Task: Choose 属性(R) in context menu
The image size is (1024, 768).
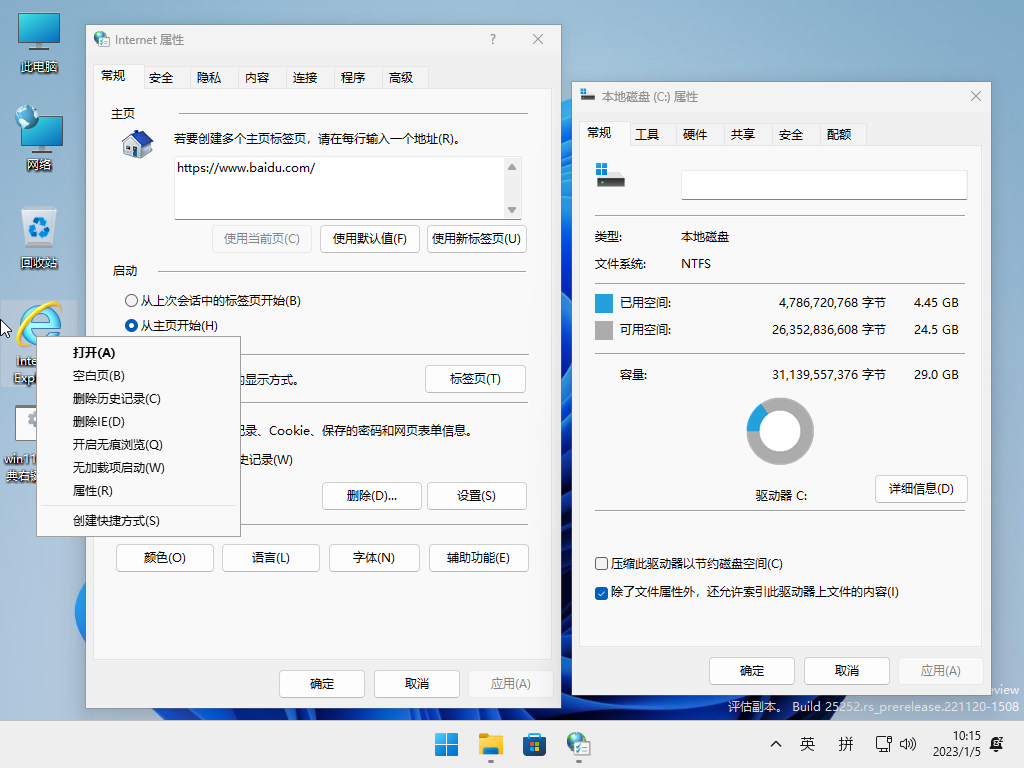Action: [x=138, y=490]
